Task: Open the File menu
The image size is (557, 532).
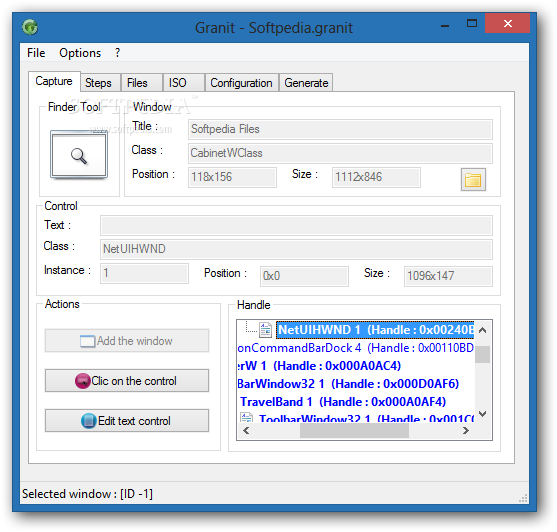Action: tap(36, 53)
